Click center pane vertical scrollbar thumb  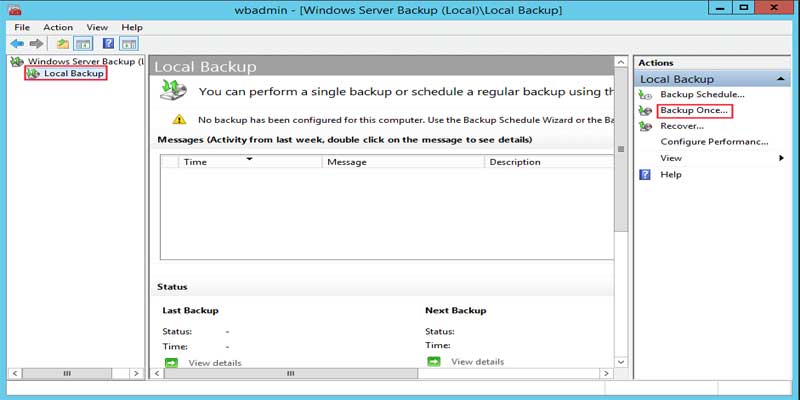[621, 149]
